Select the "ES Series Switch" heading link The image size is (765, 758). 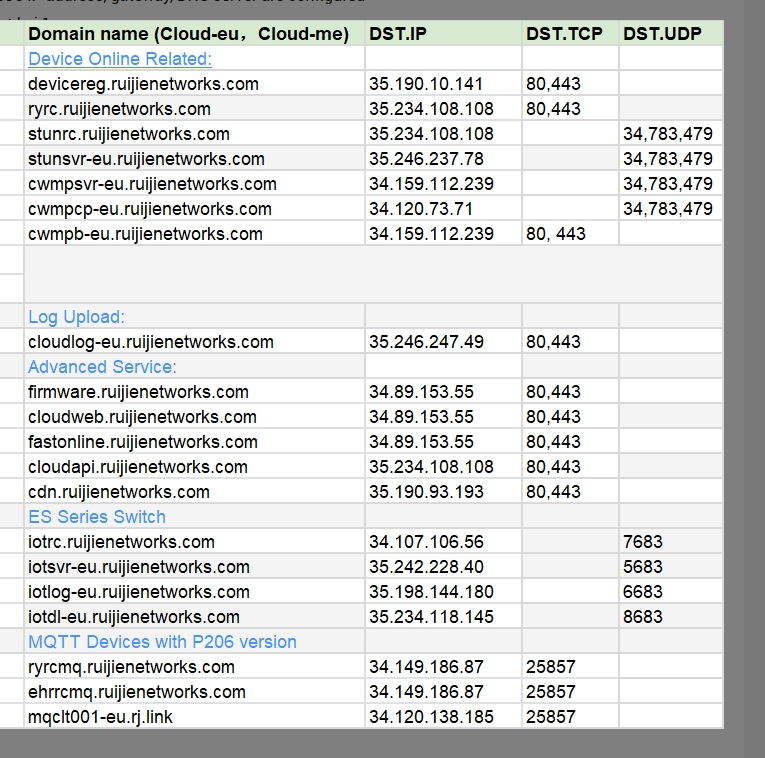tap(97, 517)
